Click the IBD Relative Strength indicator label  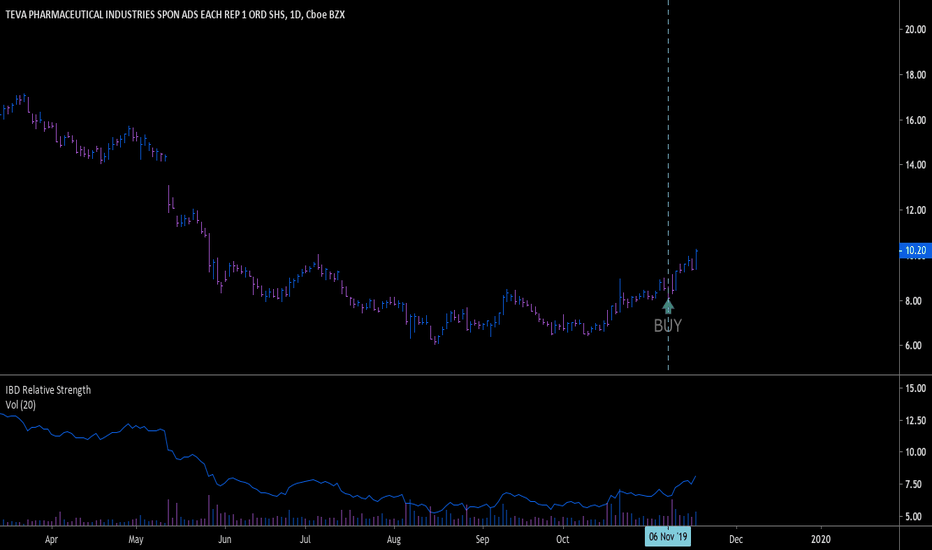click(x=48, y=390)
